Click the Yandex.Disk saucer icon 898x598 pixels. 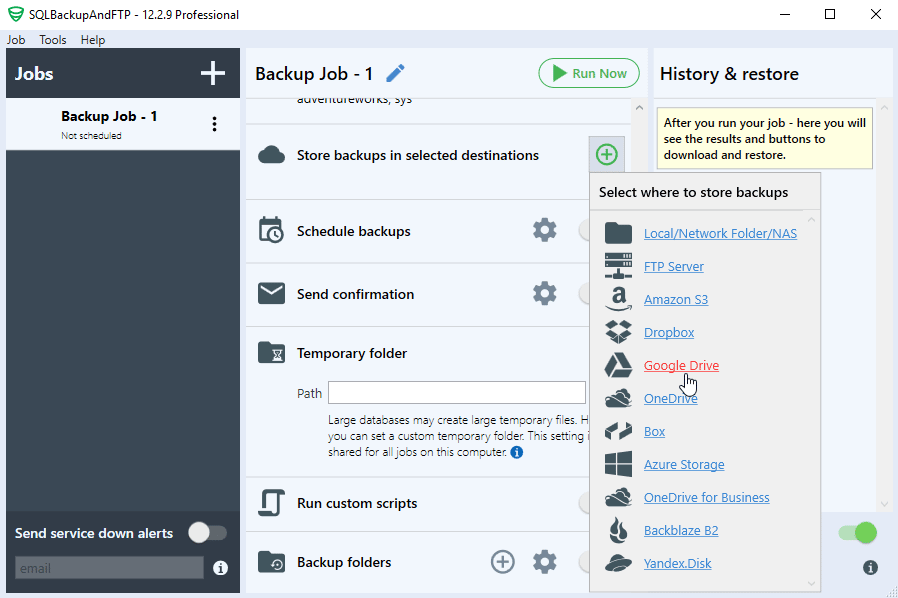pos(618,563)
